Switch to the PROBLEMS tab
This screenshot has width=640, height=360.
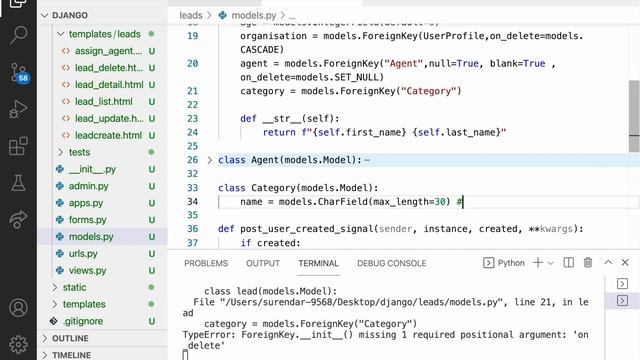(x=206, y=263)
